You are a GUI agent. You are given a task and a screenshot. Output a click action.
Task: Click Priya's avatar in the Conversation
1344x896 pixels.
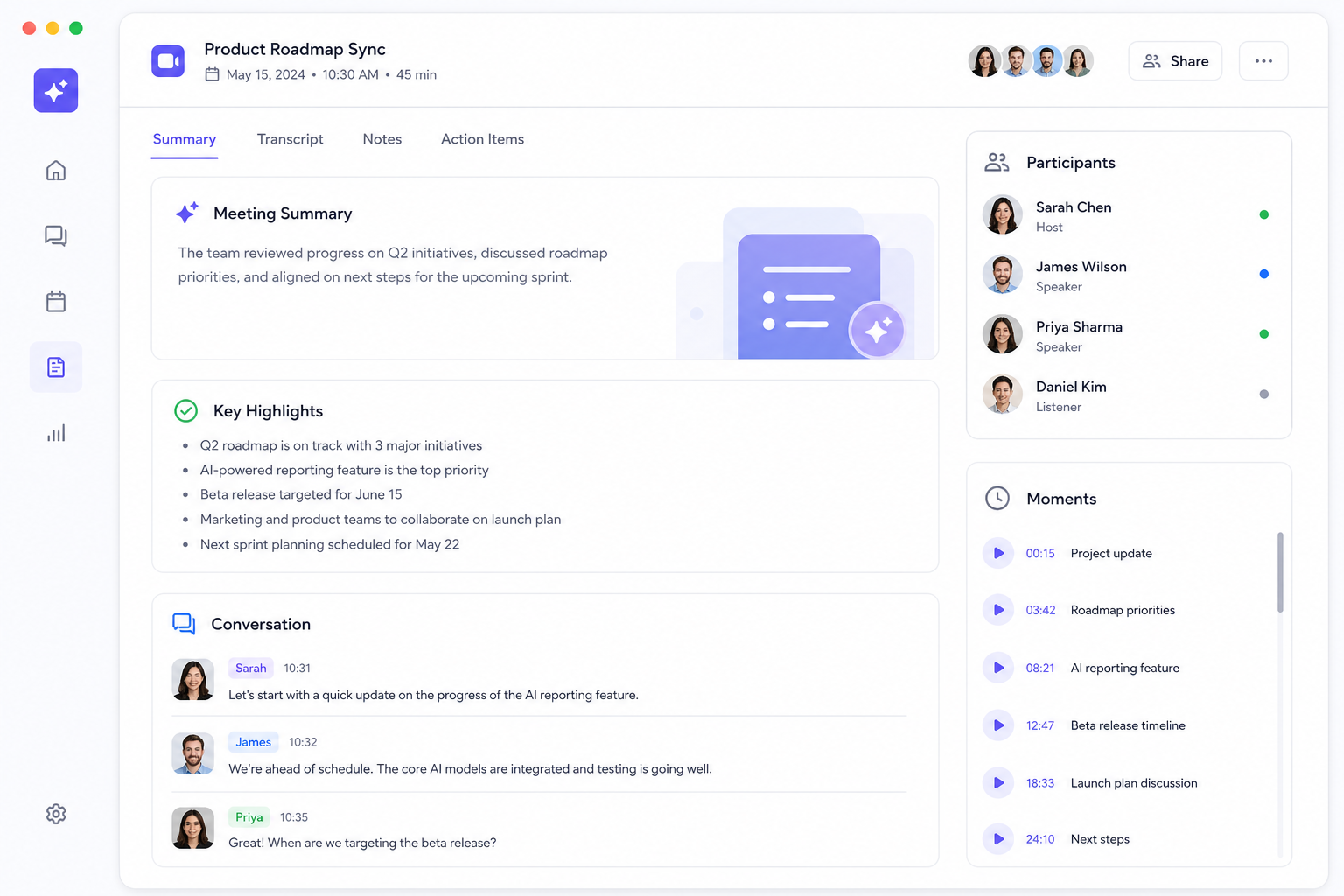pos(192,828)
